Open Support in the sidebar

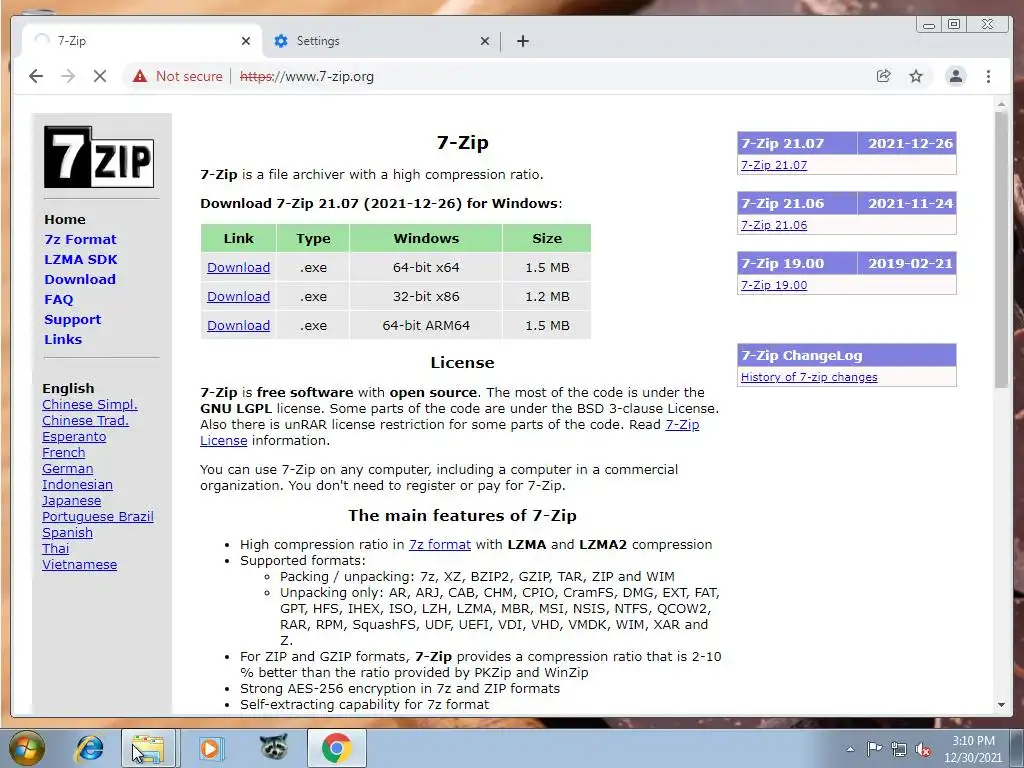click(72, 319)
